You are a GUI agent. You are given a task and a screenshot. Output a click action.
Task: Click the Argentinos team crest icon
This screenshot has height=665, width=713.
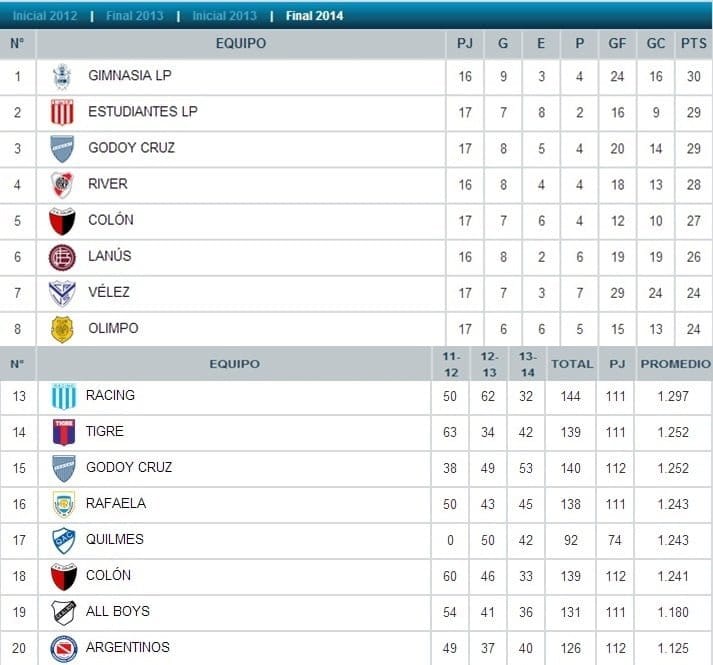click(64, 648)
